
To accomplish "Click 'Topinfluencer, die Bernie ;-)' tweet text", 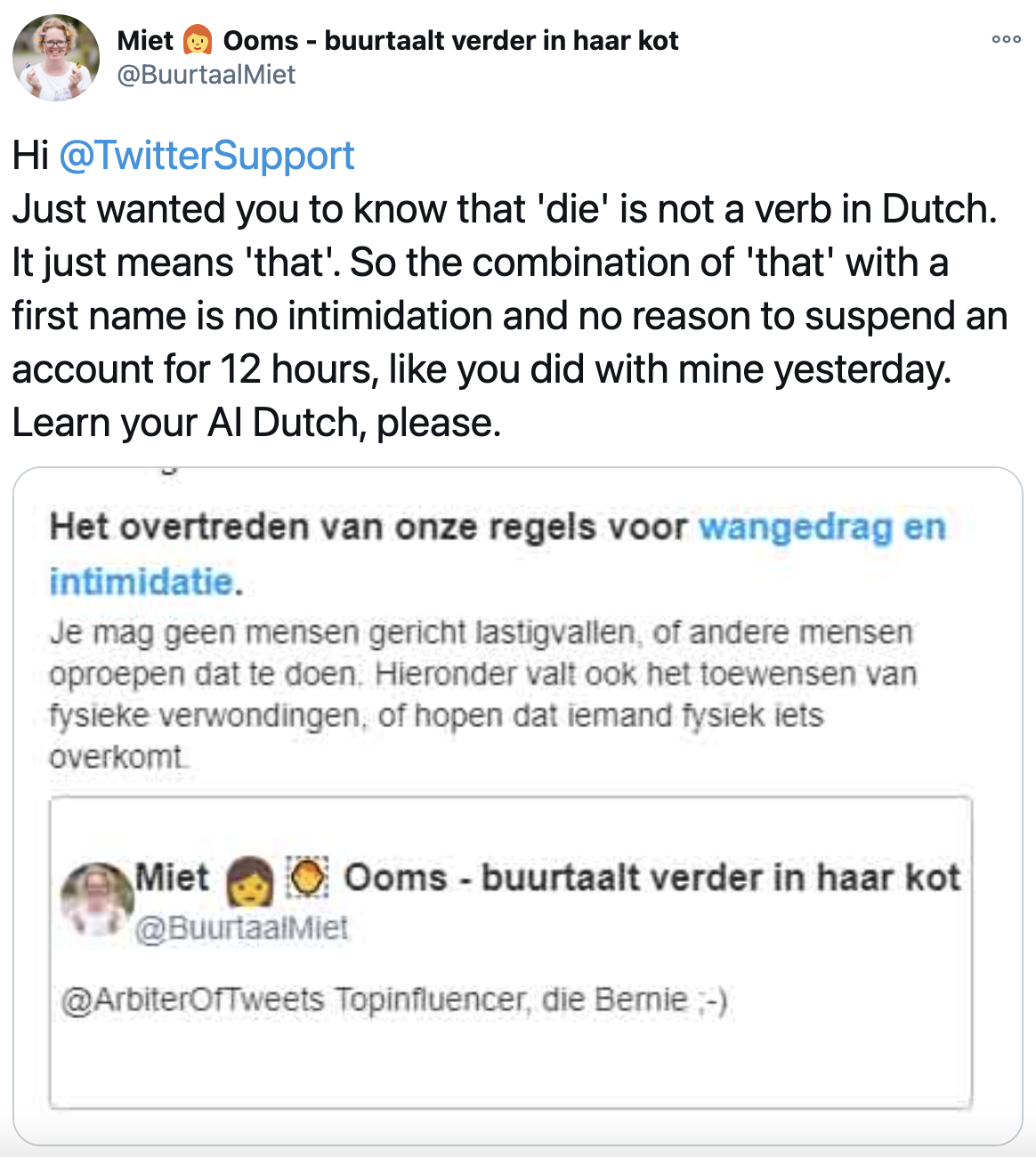I will pyautogui.click(x=531, y=1000).
